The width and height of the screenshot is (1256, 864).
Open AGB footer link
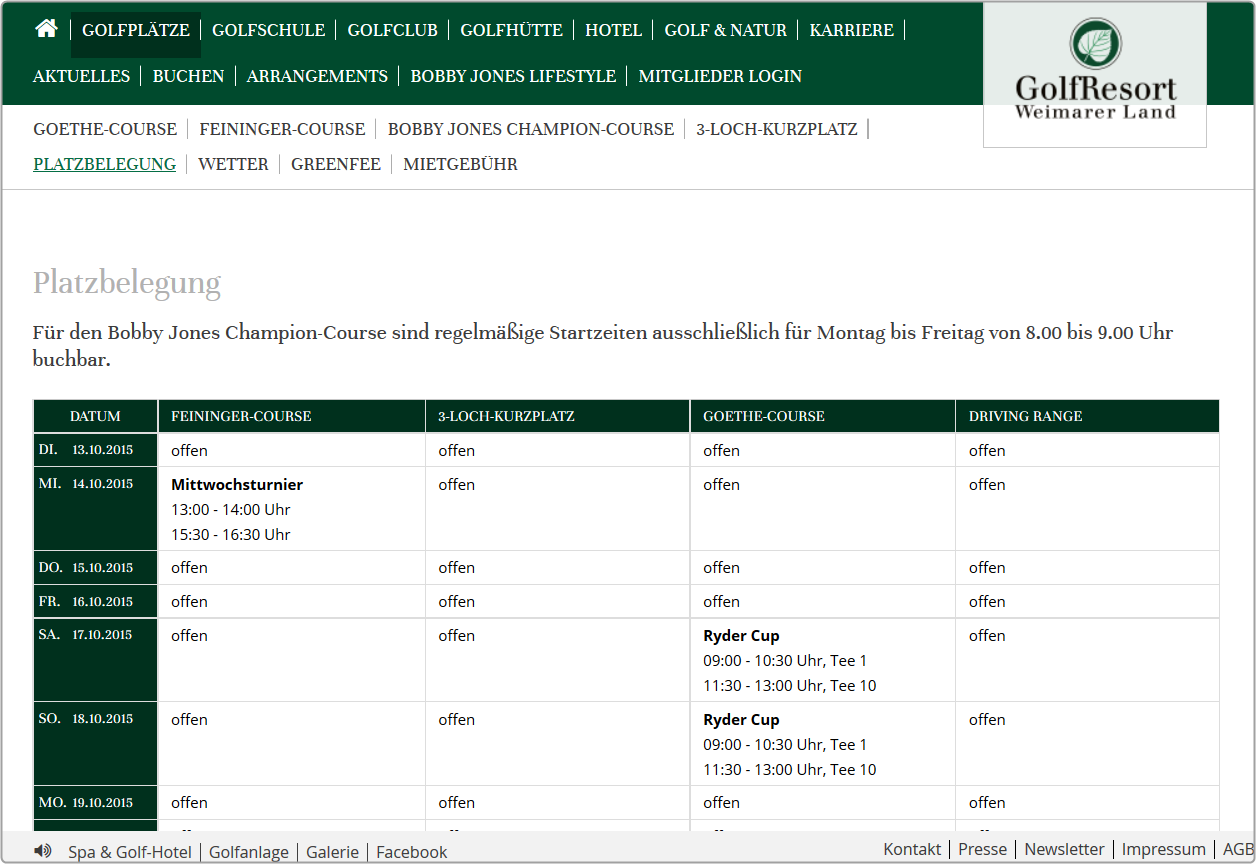pos(1238,849)
